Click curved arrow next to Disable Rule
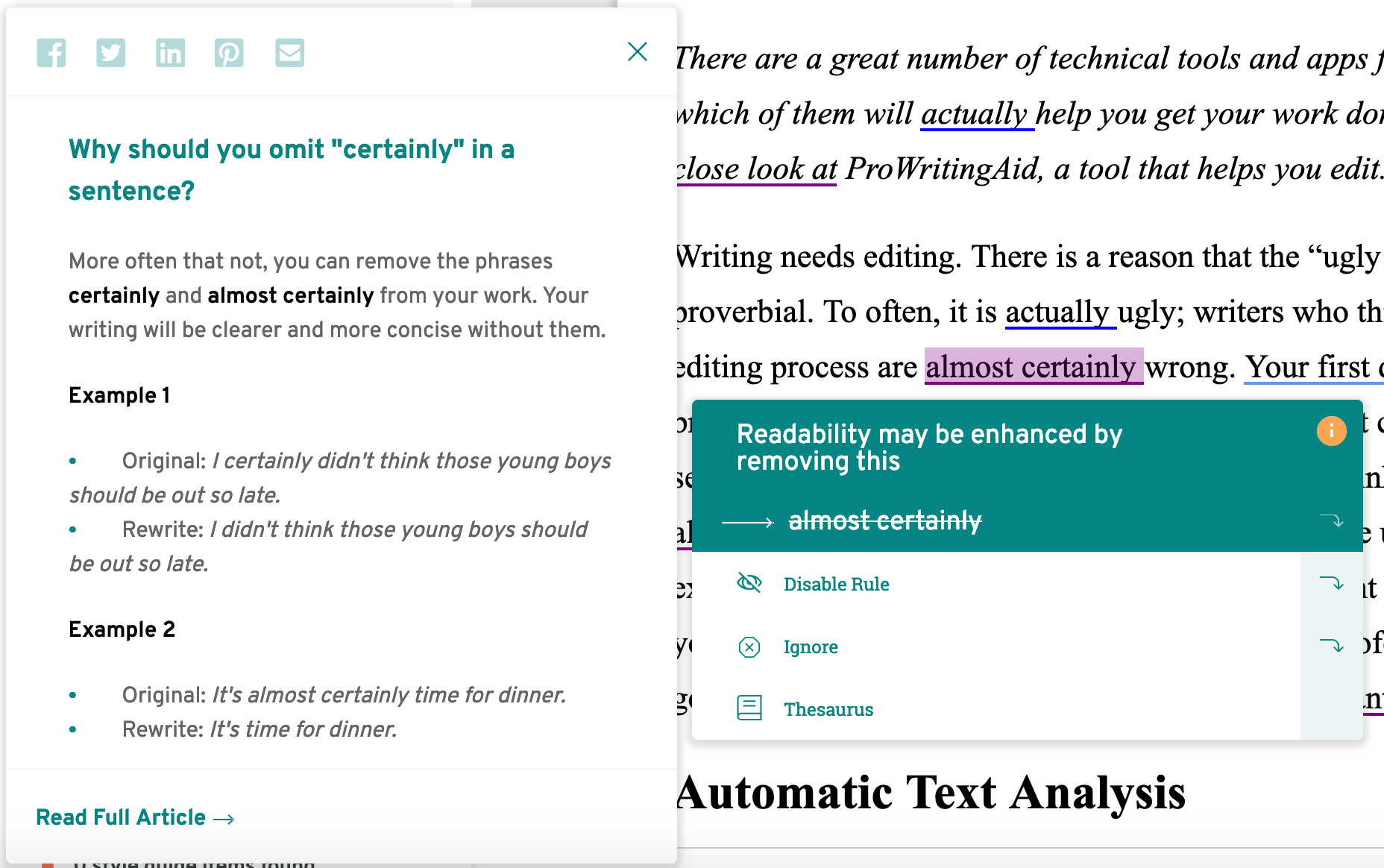Screen dimensions: 1384x868 (x=1332, y=583)
